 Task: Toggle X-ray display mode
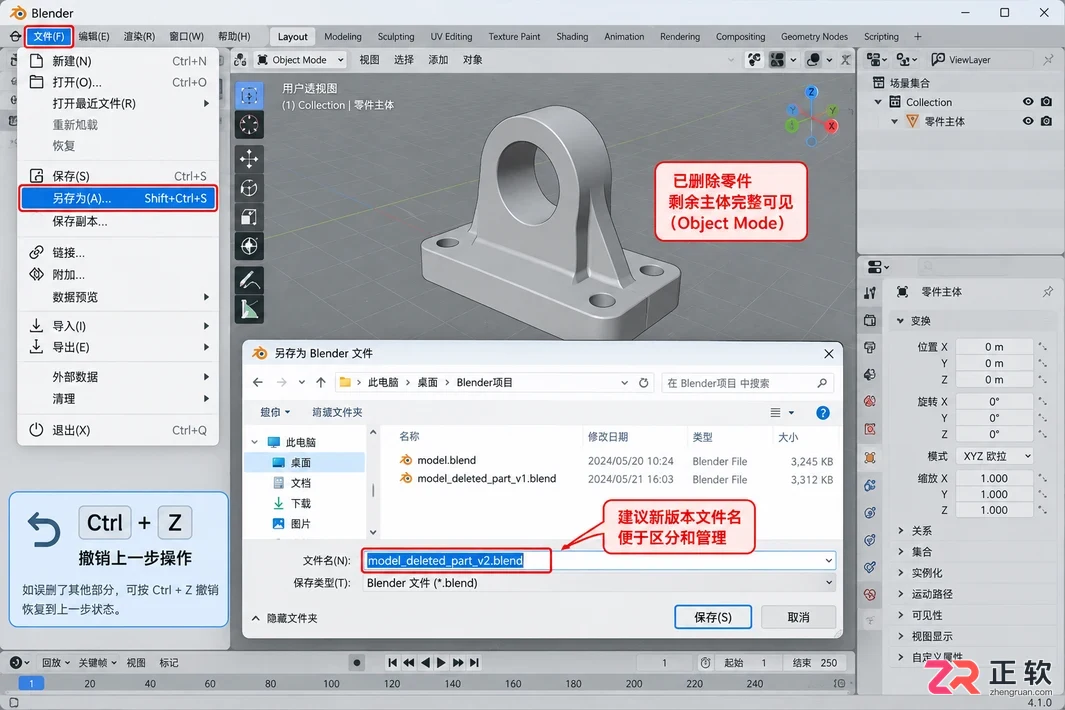coord(846,60)
